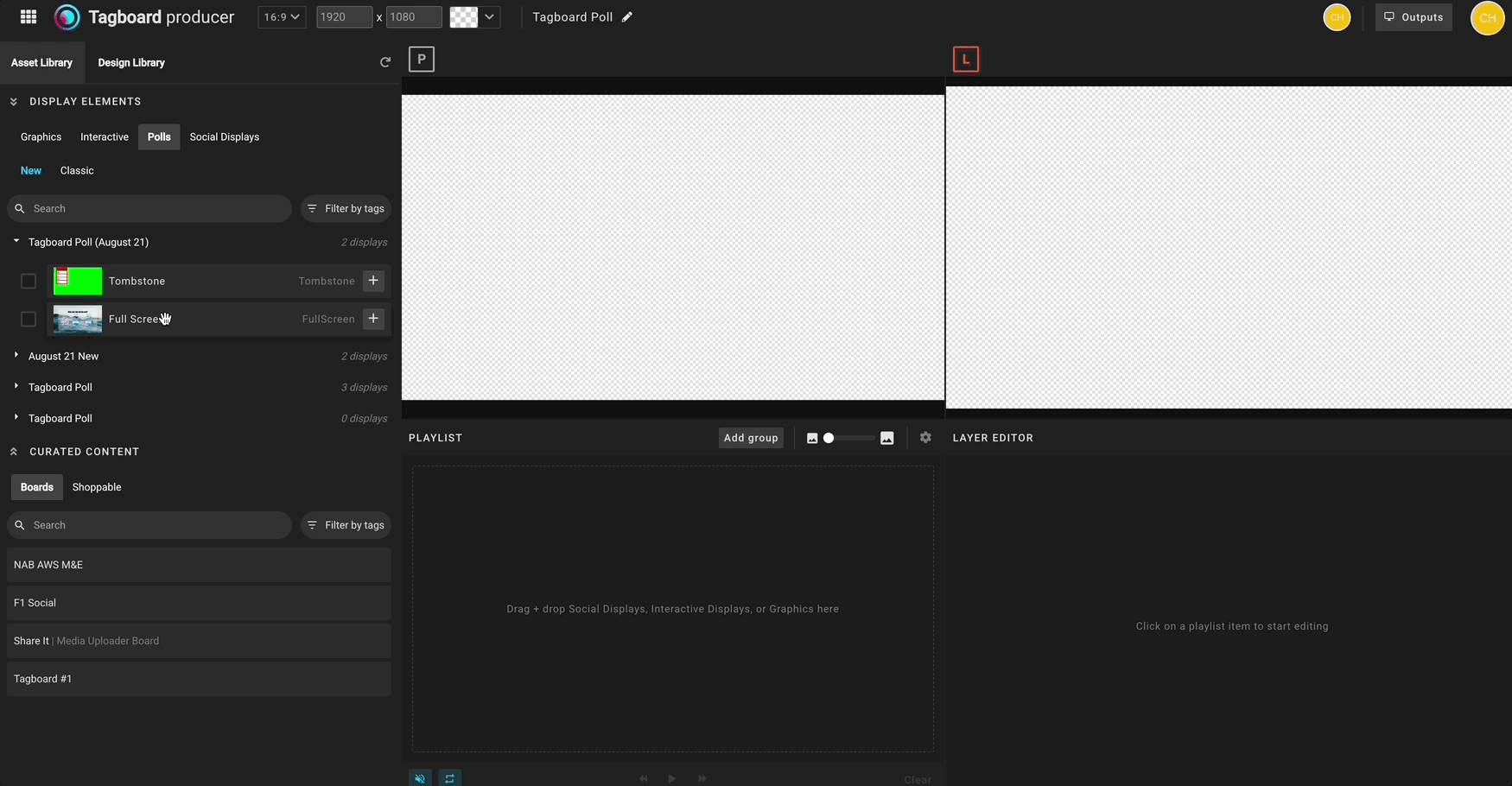Click the large thumbnail size icon
1512x786 pixels.
tap(887, 438)
